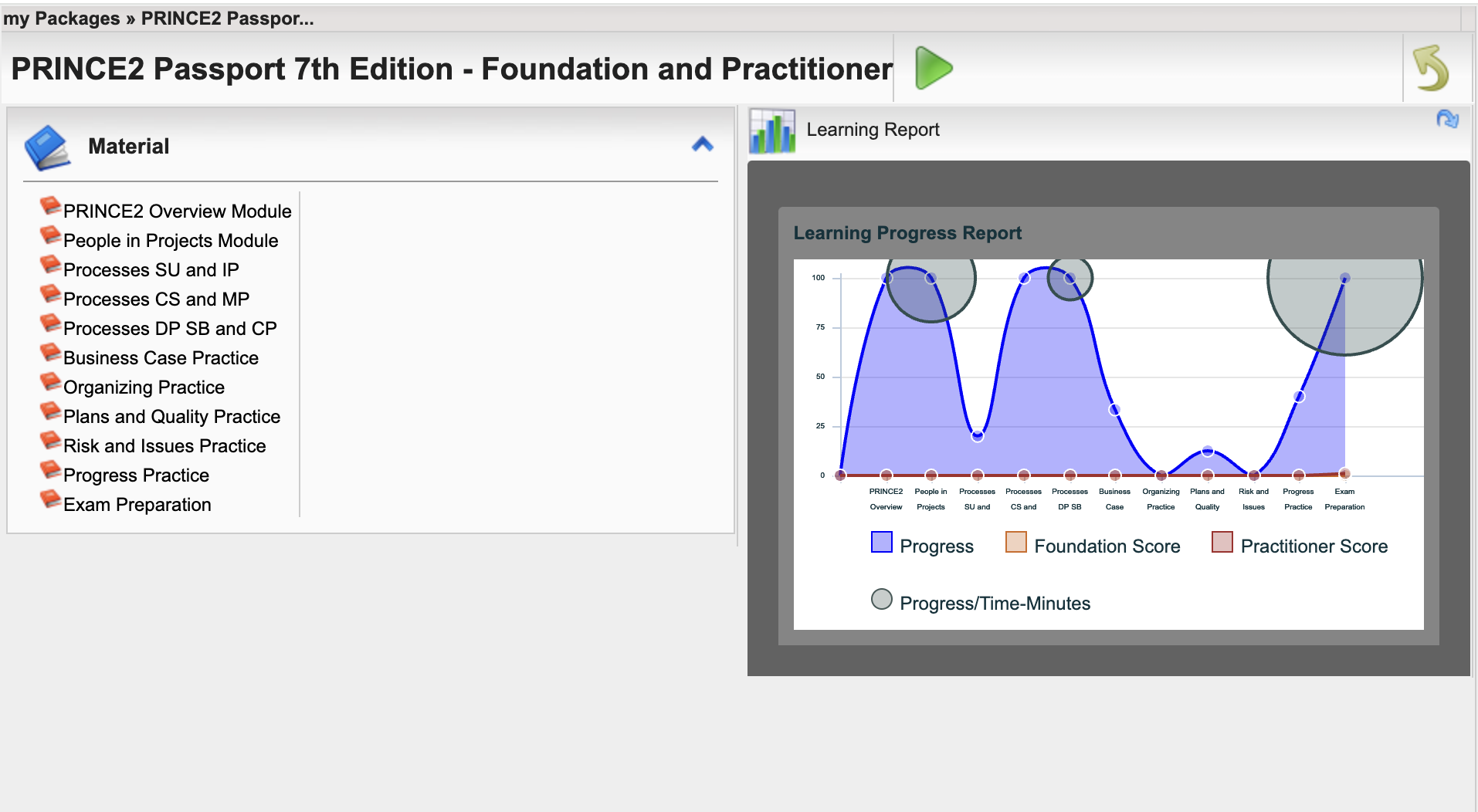Toggle the Progress/Time-Minutes legend circle
The image size is (1478, 812).
coord(881,599)
